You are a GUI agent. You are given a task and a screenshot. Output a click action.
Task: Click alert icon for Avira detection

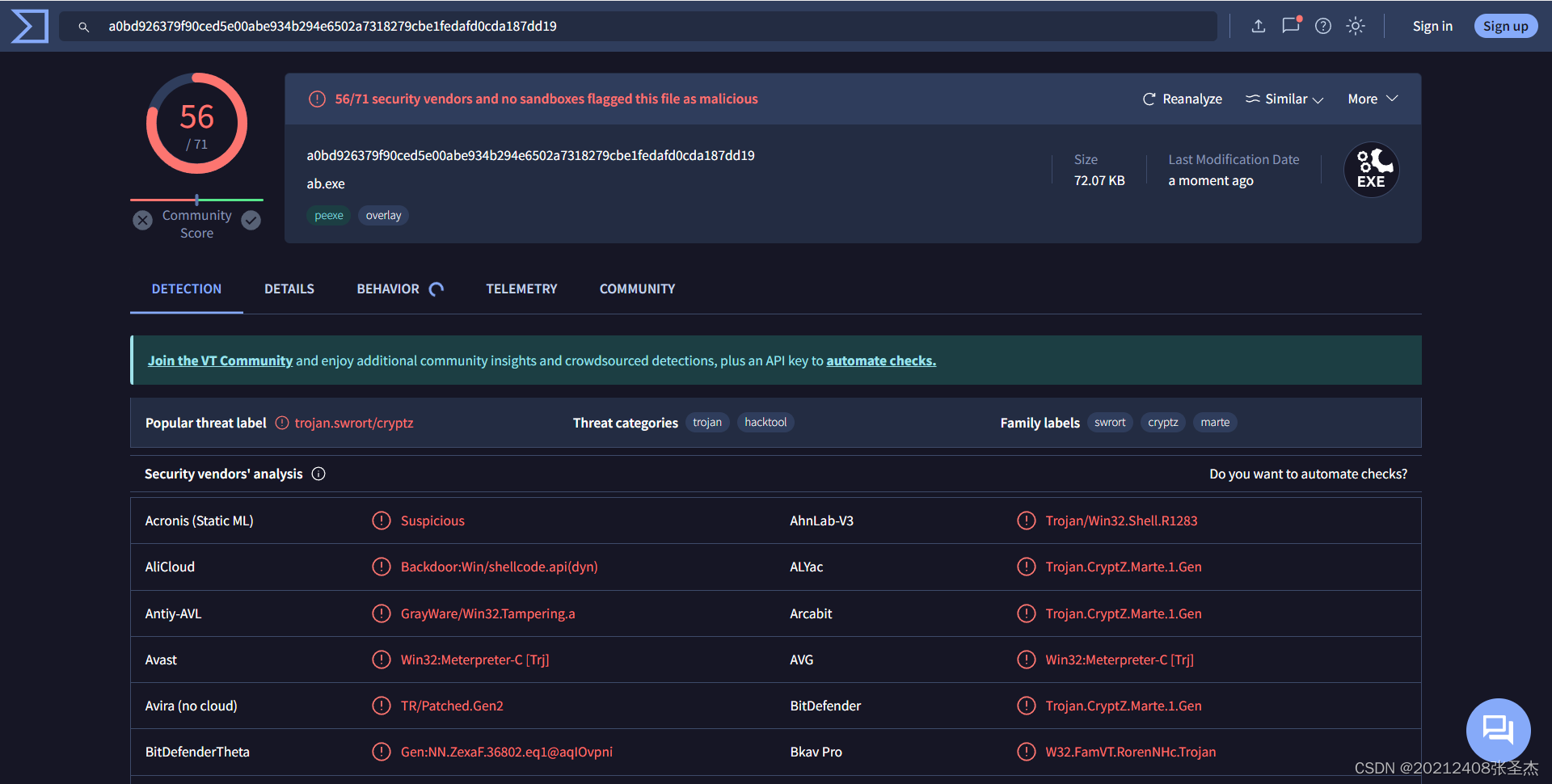(x=382, y=706)
